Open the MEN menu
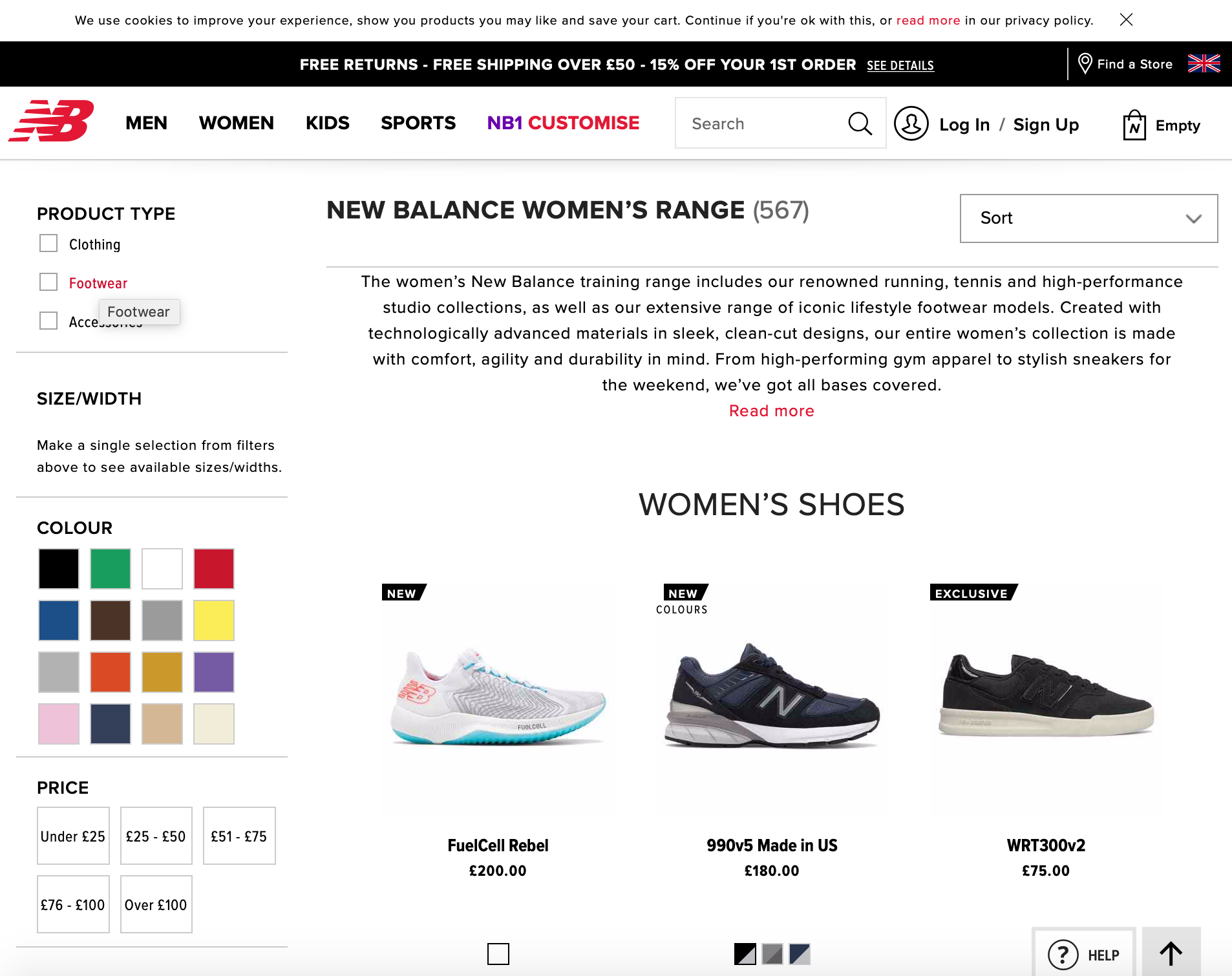1232x976 pixels. [147, 123]
